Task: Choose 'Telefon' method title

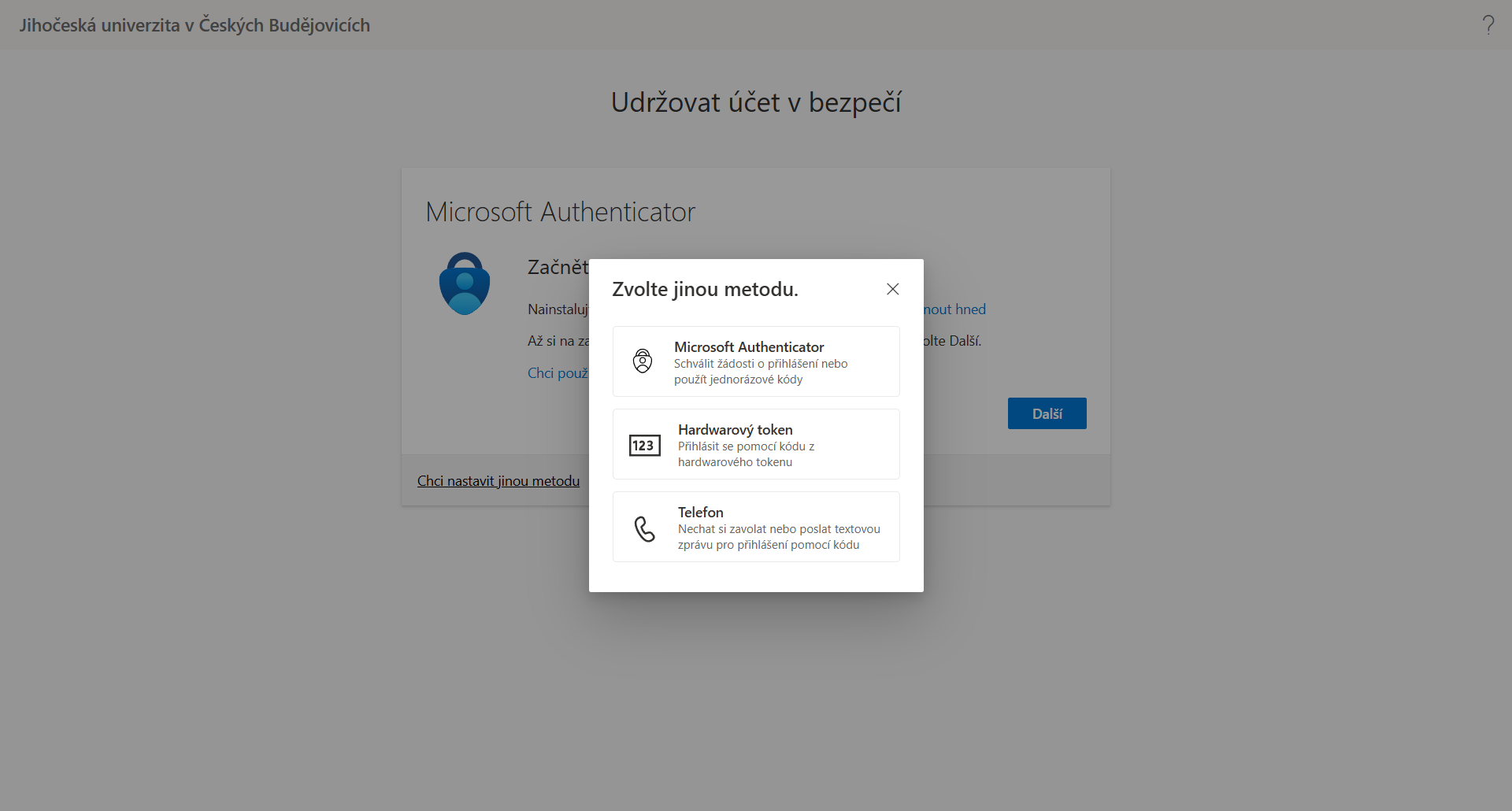Action: 700,512
